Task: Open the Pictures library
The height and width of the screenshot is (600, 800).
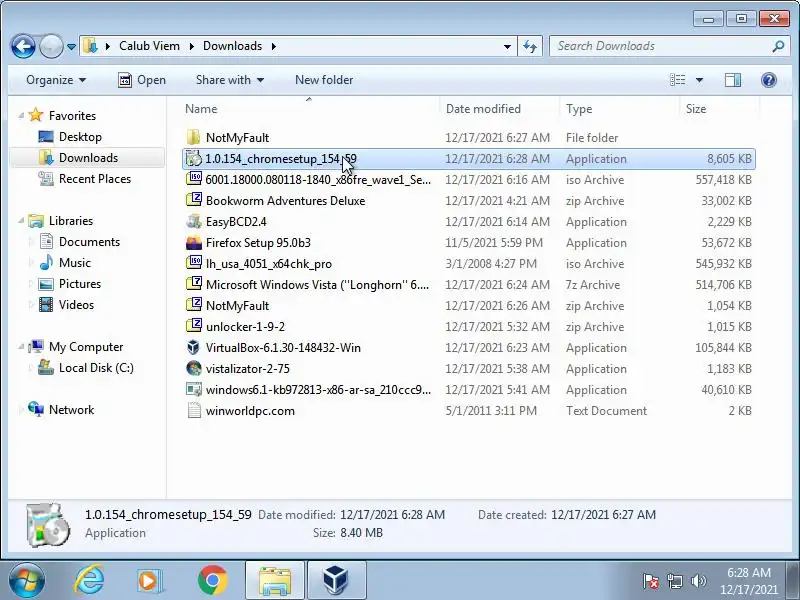Action: pyautogui.click(x=80, y=284)
